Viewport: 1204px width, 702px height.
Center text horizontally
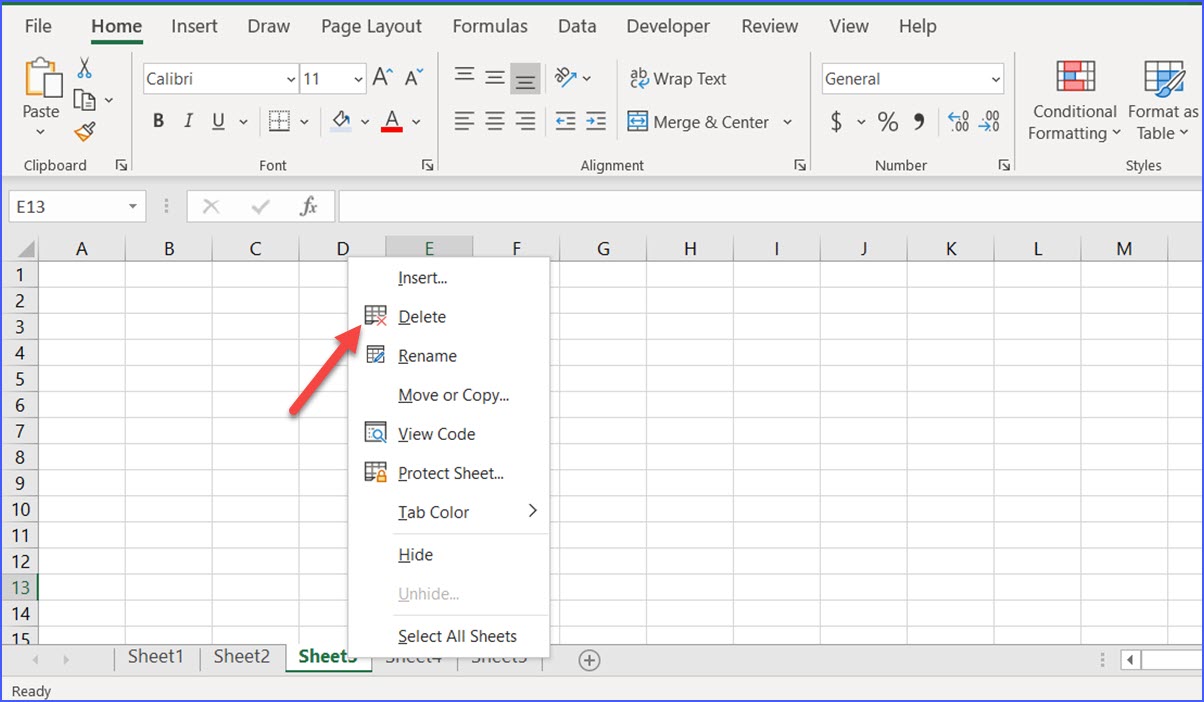[x=495, y=122]
